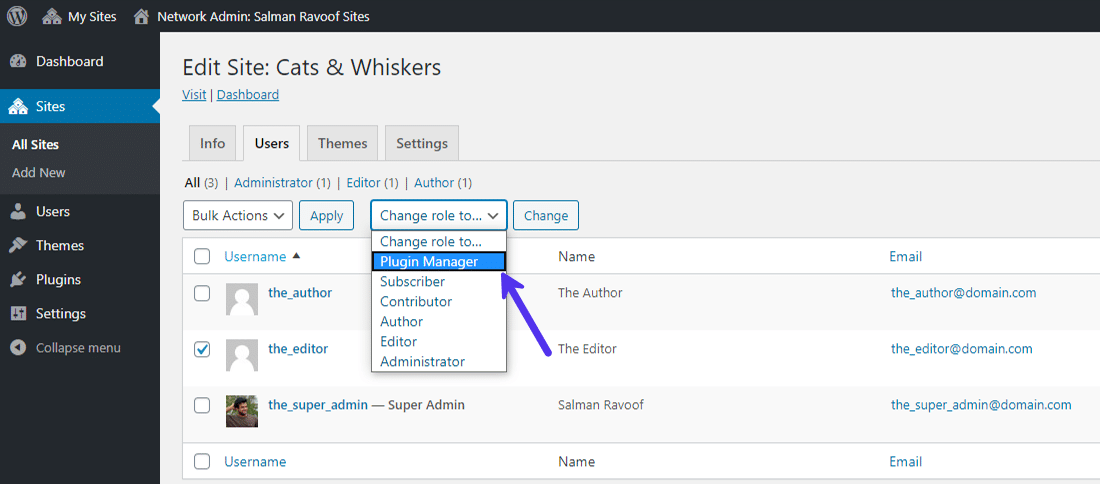Image resolution: width=1100 pixels, height=484 pixels.
Task: Open the Bulk Actions dropdown
Action: pos(238,215)
